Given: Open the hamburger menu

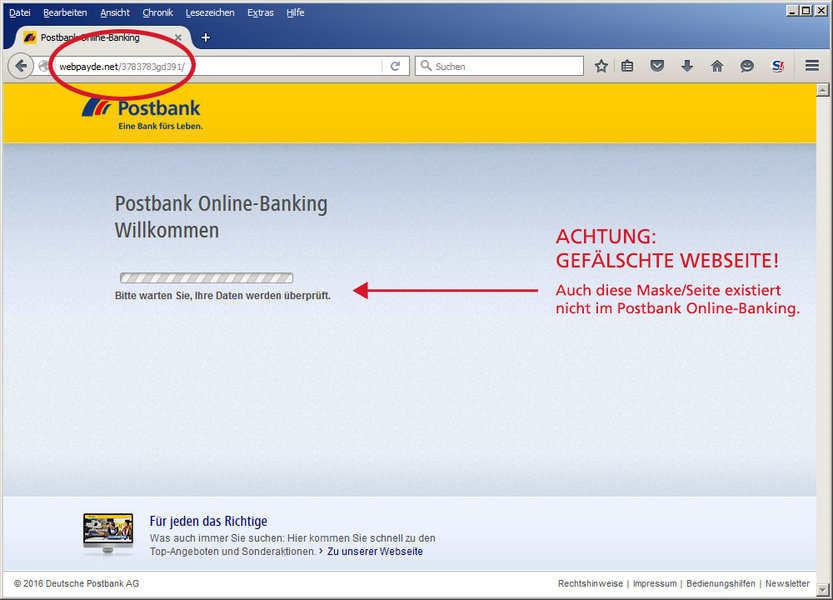Looking at the screenshot, I should (812, 65).
